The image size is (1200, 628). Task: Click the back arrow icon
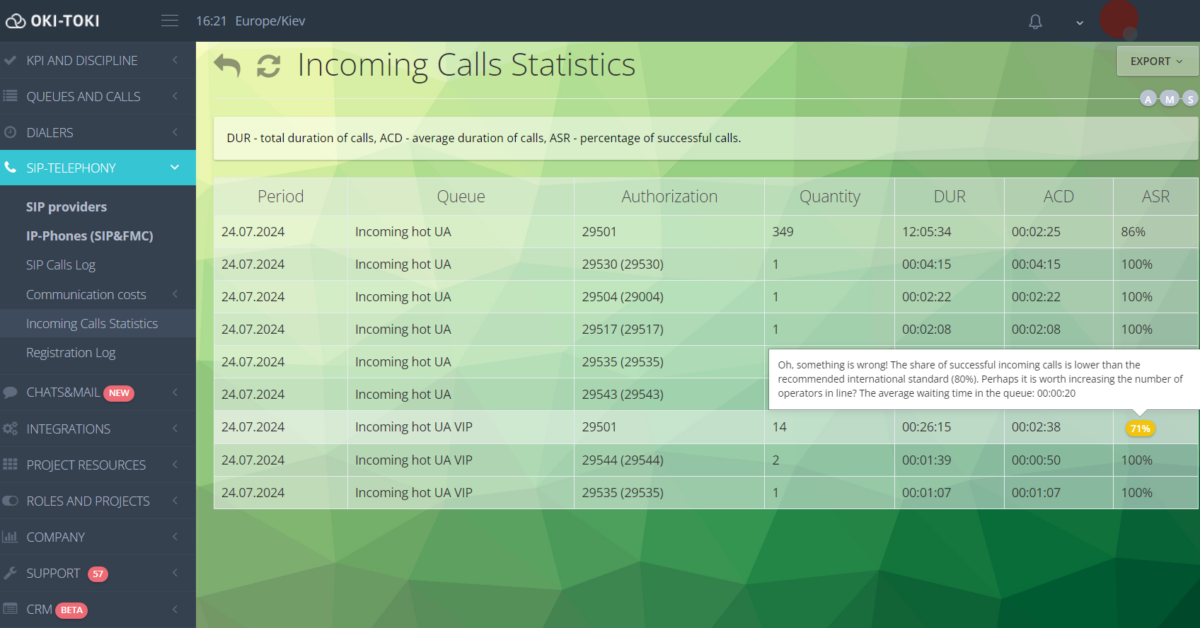227,66
